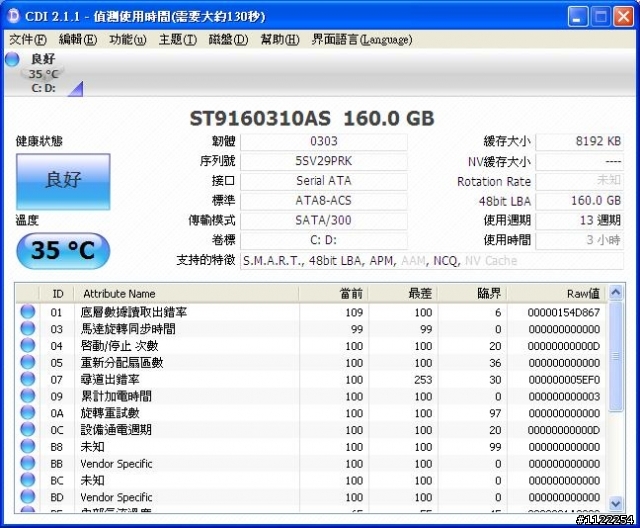Open the 主題(T) menu
Viewport: 640px width, 528px height.
click(178, 40)
